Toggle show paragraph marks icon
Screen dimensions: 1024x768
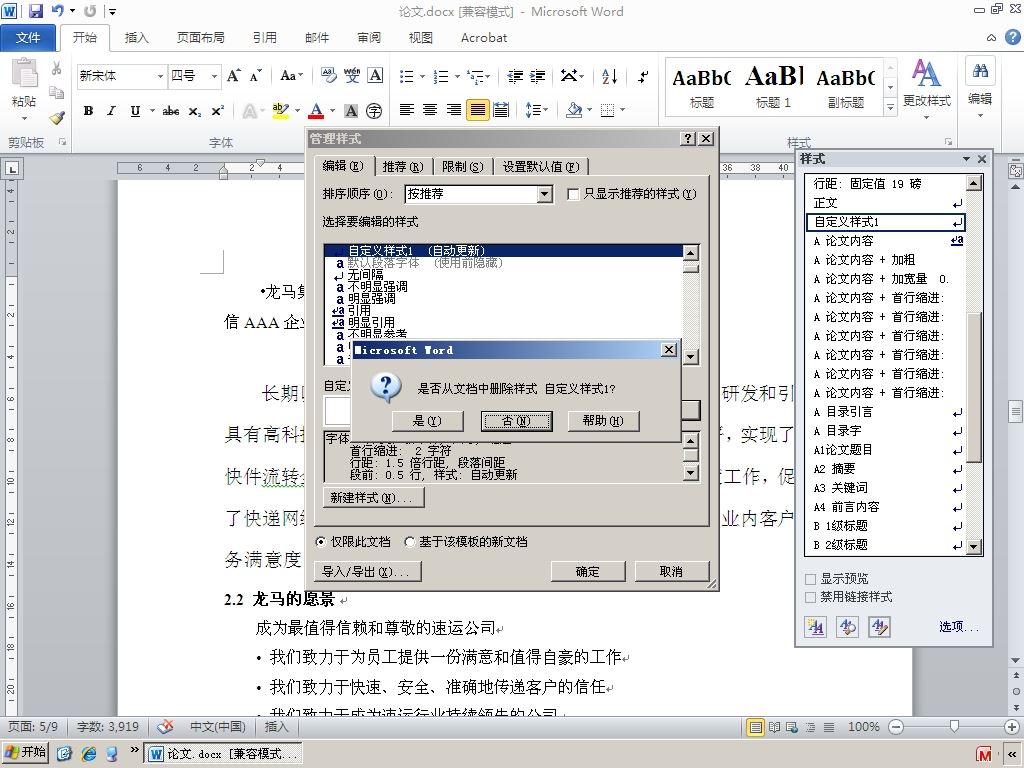point(643,76)
